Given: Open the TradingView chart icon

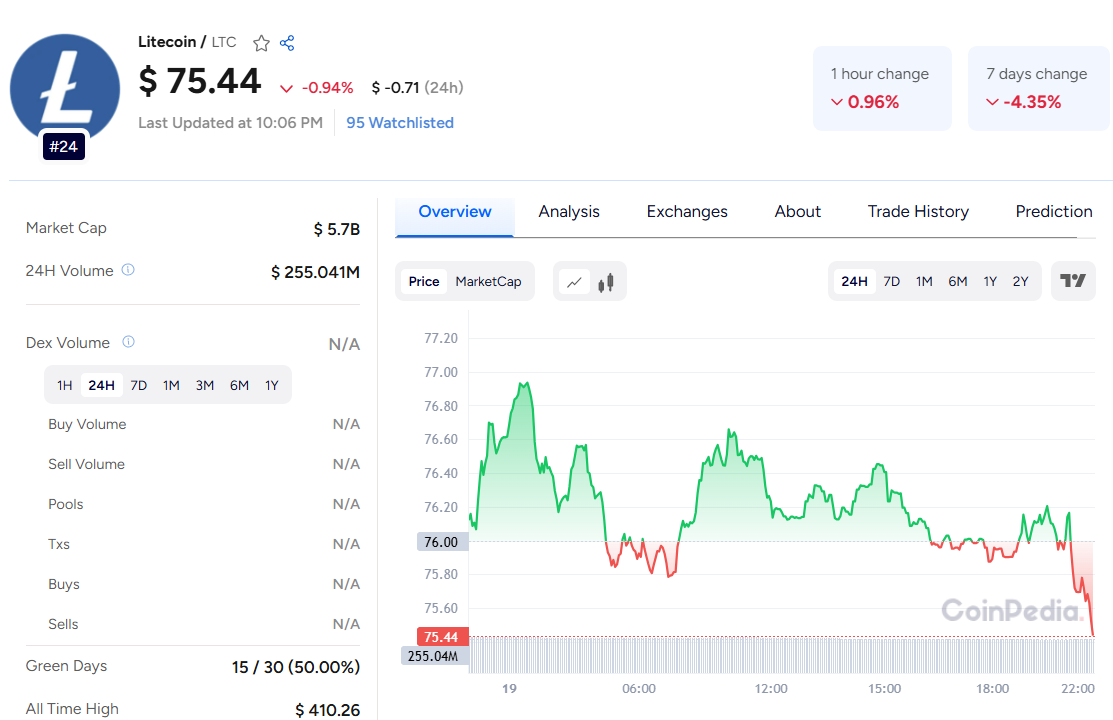Looking at the screenshot, I should 1073,281.
